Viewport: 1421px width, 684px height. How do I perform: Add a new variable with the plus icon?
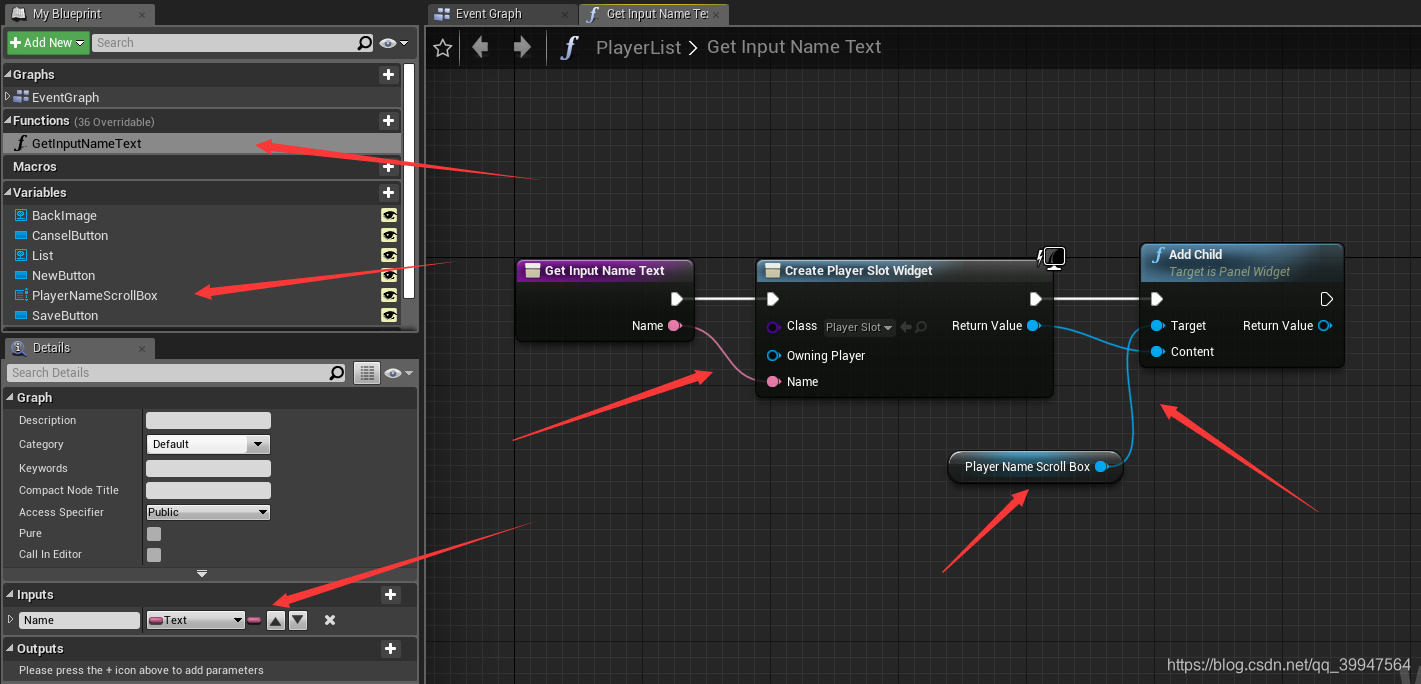coord(388,193)
